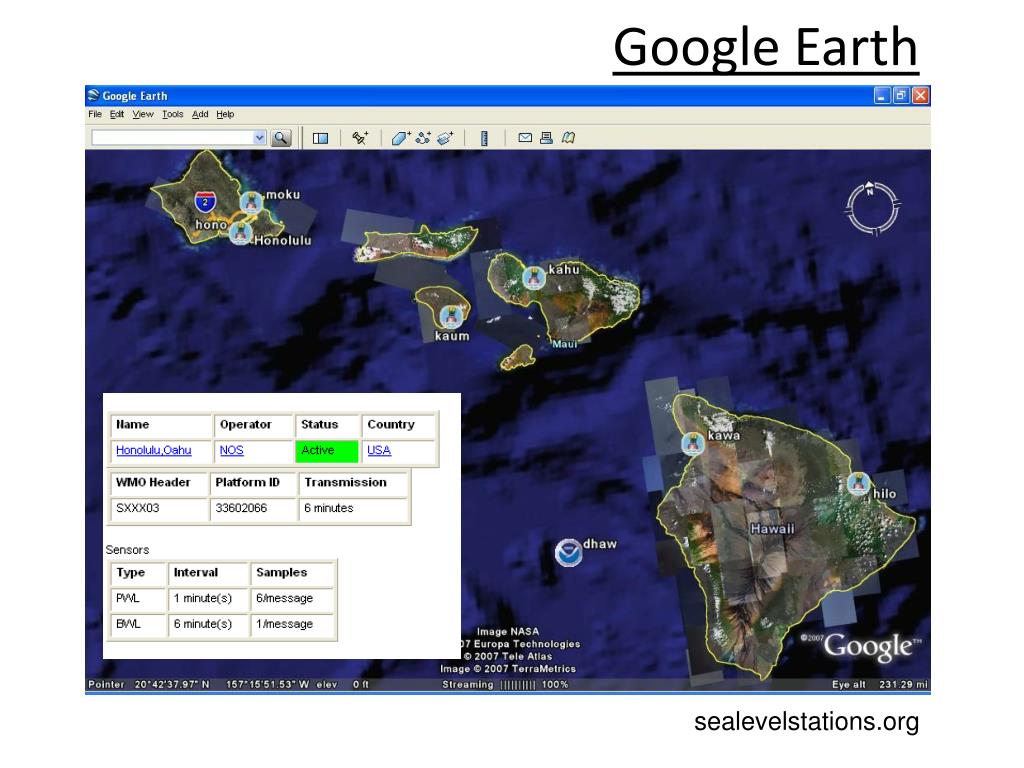Viewport: 1024px width, 768px height.
Task: Open the Tools menu
Action: 173,114
